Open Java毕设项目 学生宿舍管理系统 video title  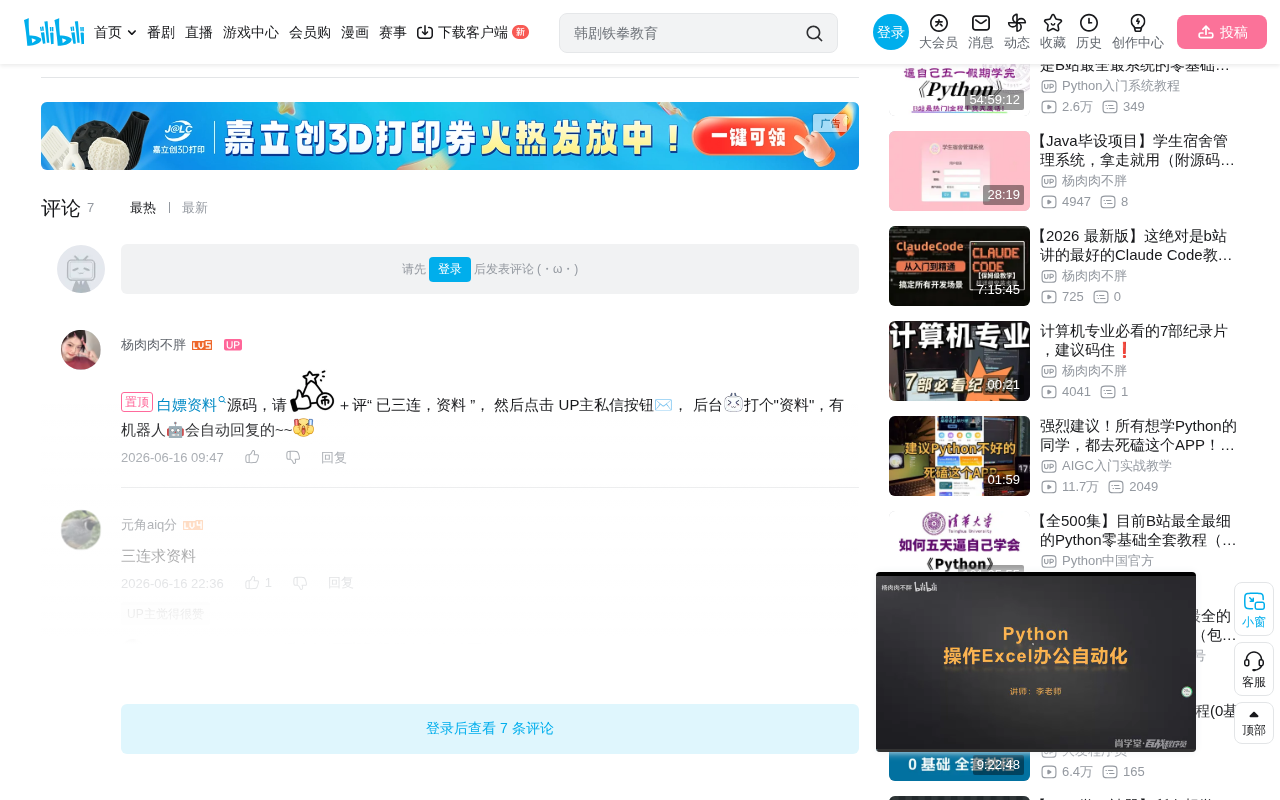(x=1138, y=150)
